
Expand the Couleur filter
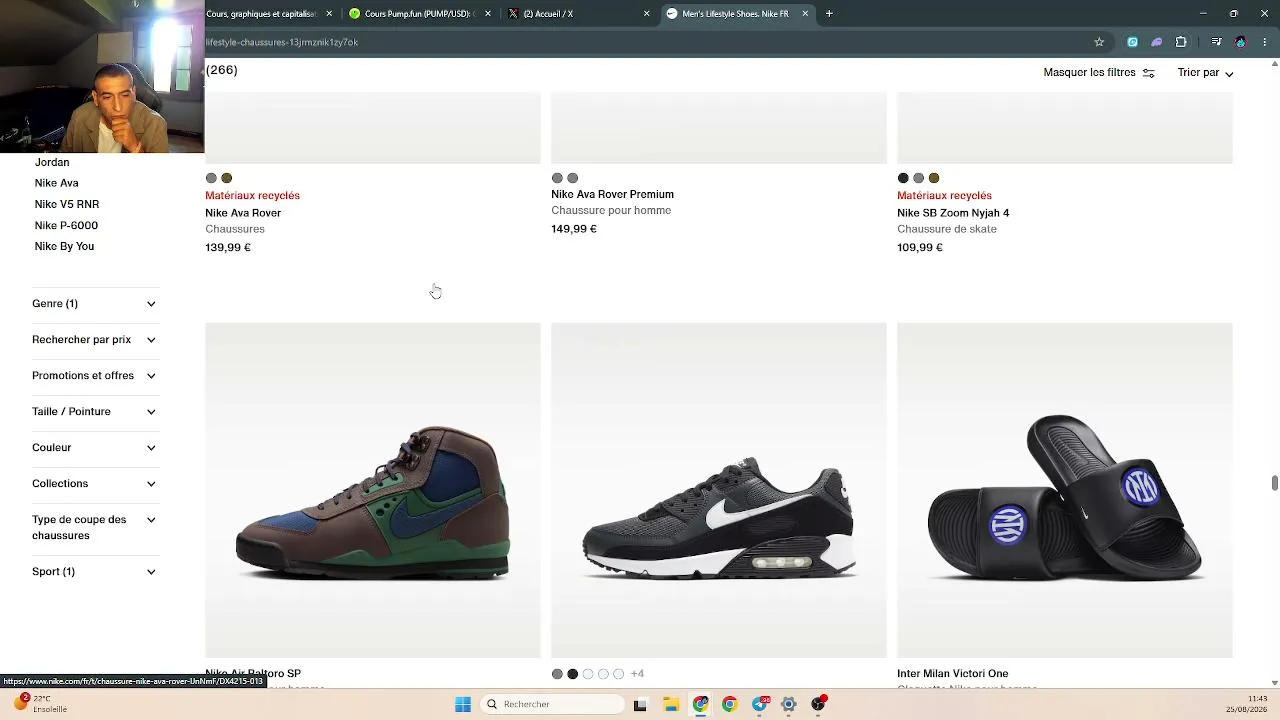pyautogui.click(x=94, y=447)
